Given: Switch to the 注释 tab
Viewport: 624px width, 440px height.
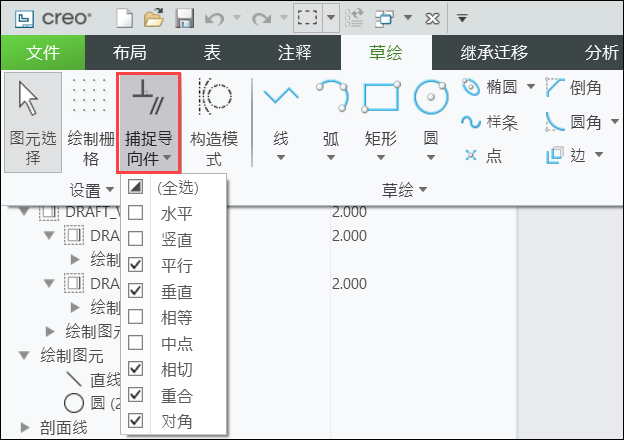Looking at the screenshot, I should (x=296, y=53).
